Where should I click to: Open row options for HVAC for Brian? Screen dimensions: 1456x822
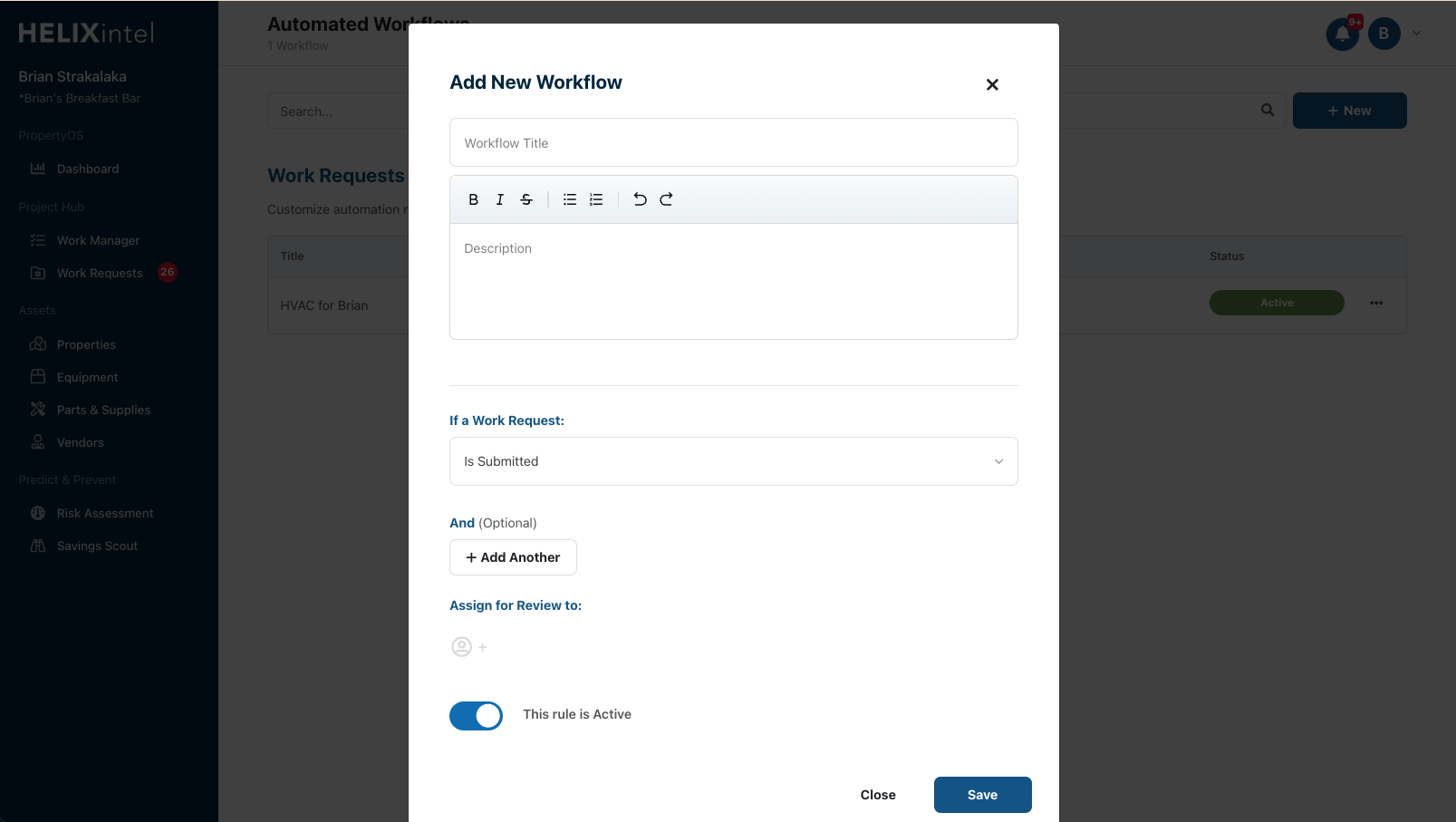tap(1376, 303)
